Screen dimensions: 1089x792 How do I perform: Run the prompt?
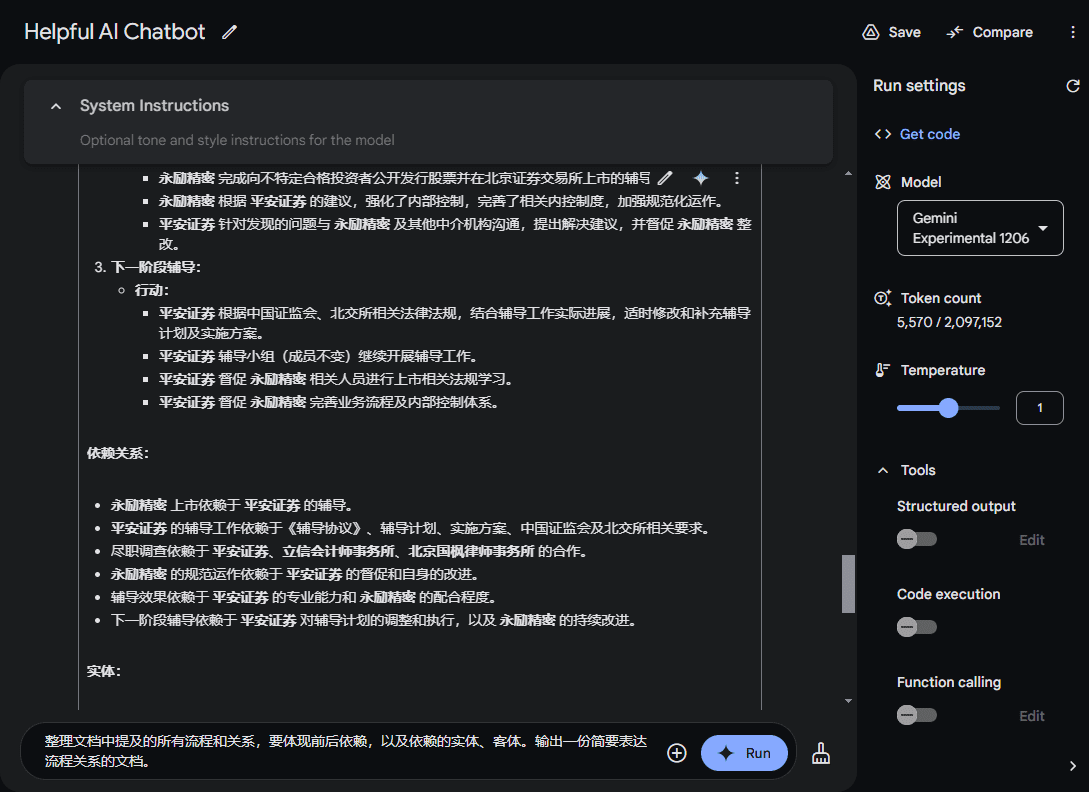(744, 753)
